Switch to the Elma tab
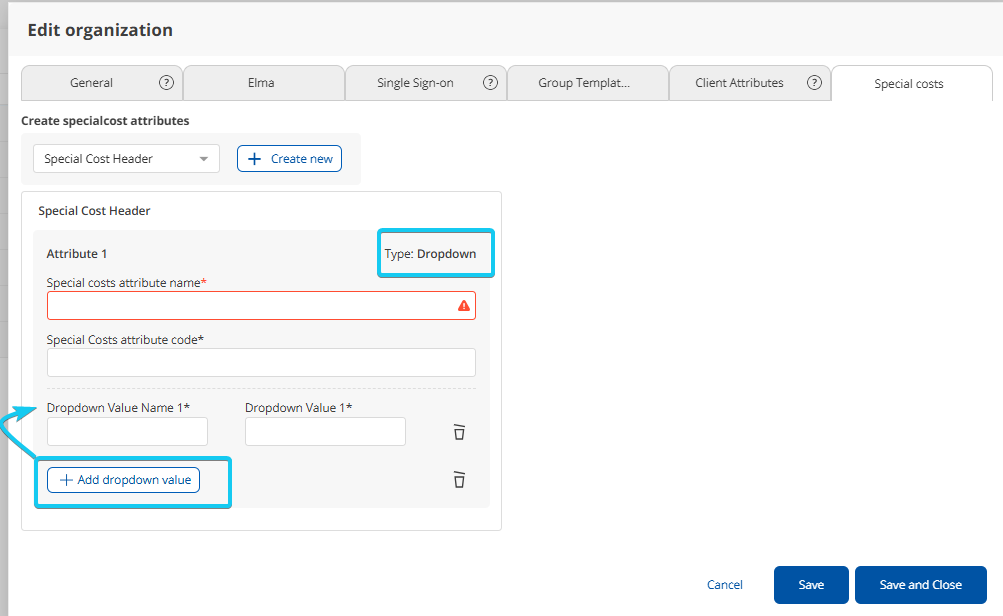Viewport: 1003px width, 616px height. (261, 83)
